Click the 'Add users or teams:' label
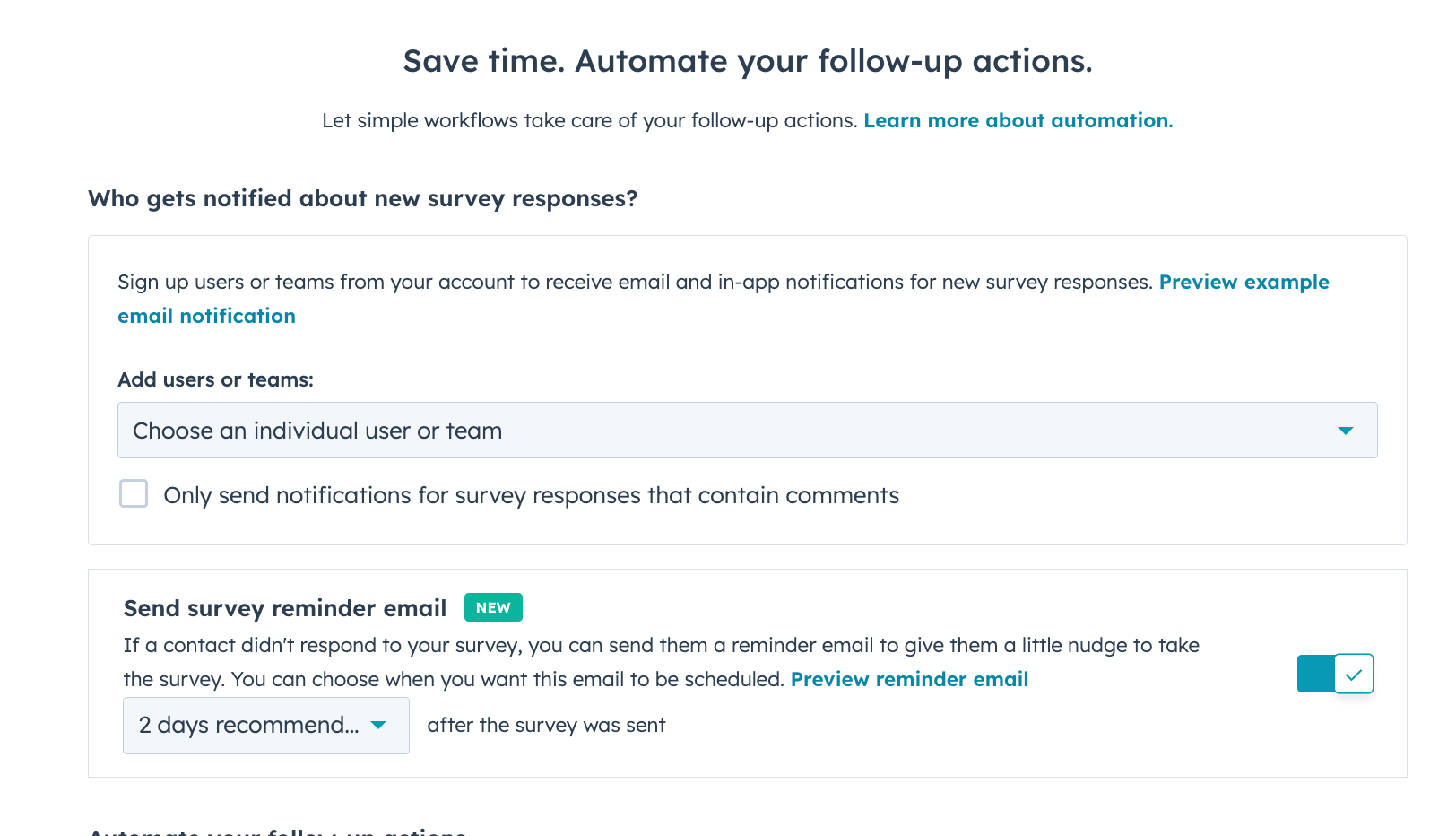Image resolution: width=1456 pixels, height=836 pixels. click(216, 379)
